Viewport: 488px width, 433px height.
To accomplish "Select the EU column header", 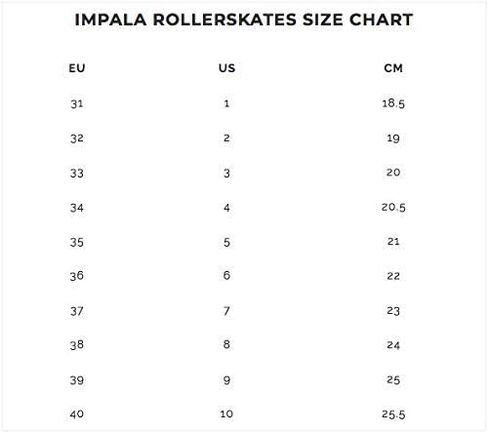I will tap(77, 68).
